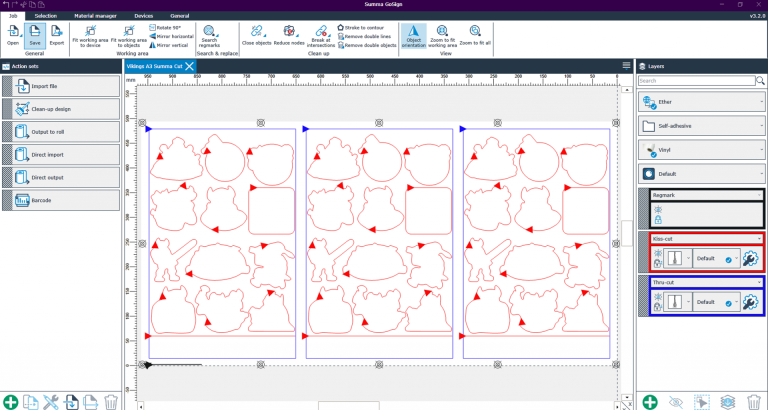This screenshot has height=410, width=768.
Task: Expand the Self-adhesive material dropdown
Action: coord(760,126)
